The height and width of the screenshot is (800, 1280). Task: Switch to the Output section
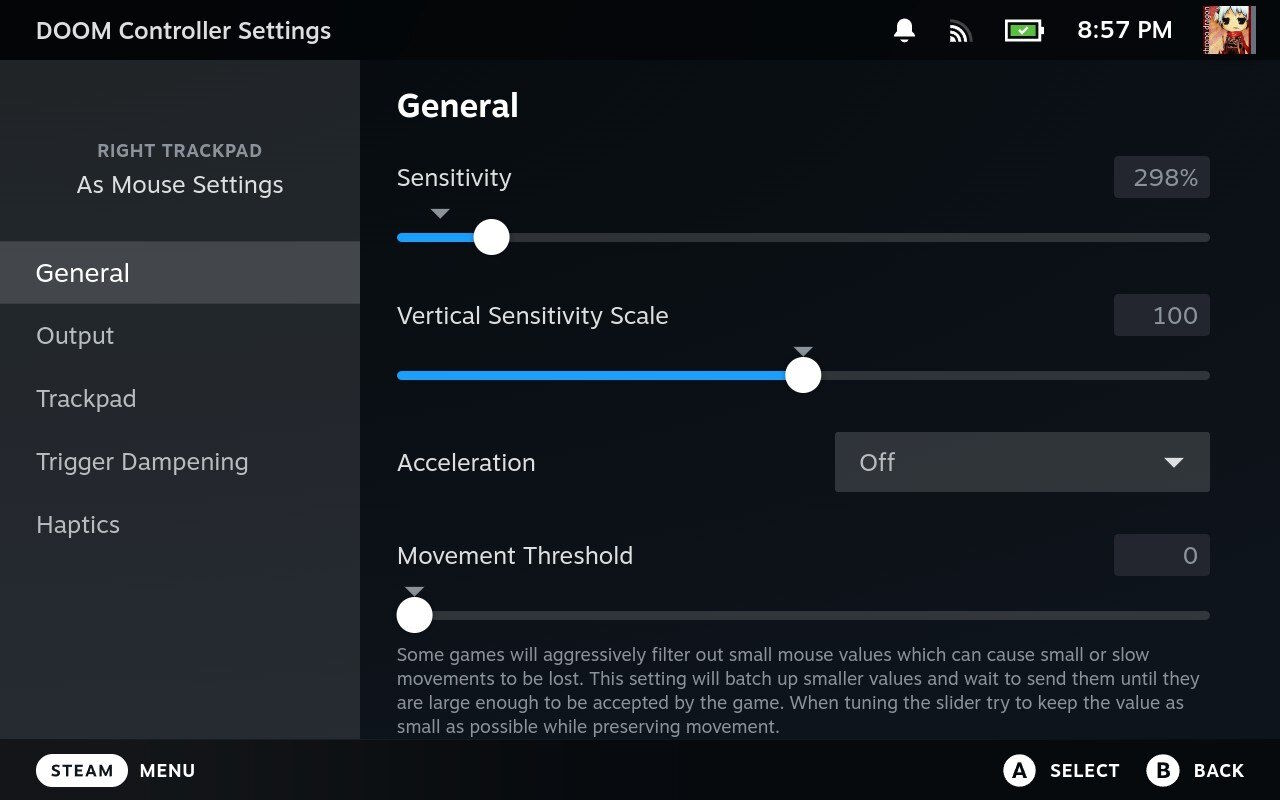(180, 336)
